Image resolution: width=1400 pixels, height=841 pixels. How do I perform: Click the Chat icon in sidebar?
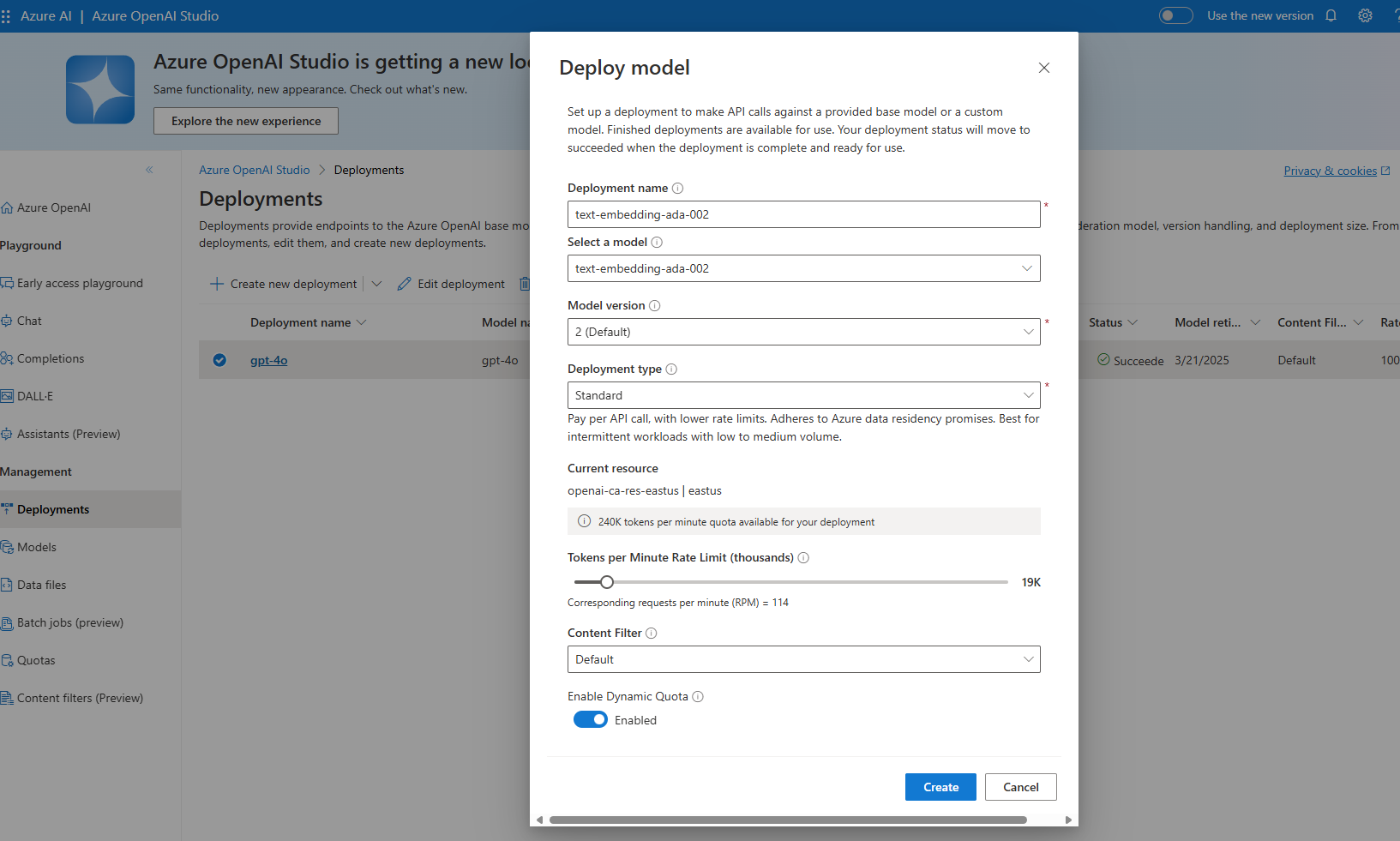tap(7, 321)
